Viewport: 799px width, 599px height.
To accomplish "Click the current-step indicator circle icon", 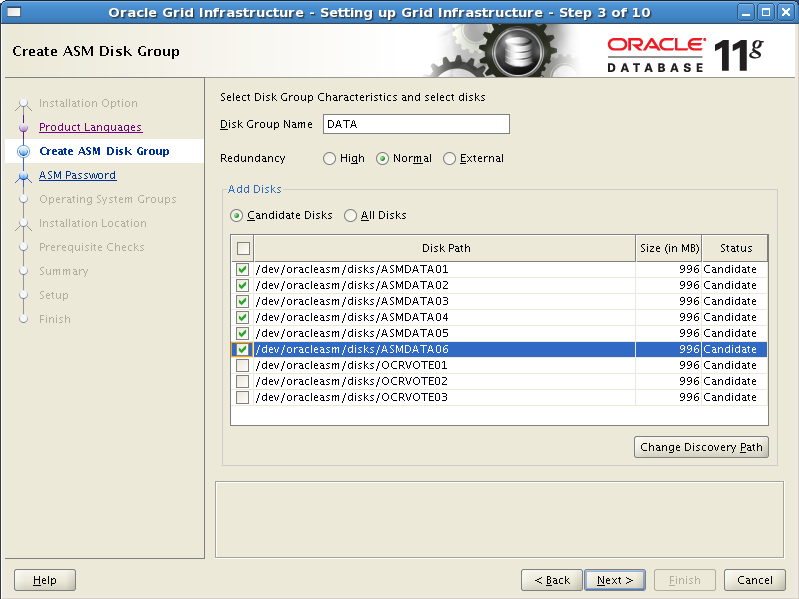I will coord(23,151).
